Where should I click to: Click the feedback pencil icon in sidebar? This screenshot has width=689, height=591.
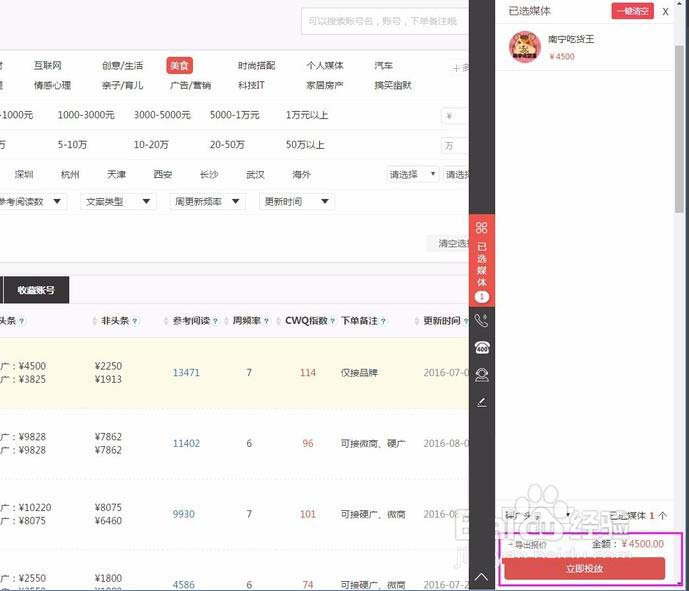tap(482, 402)
